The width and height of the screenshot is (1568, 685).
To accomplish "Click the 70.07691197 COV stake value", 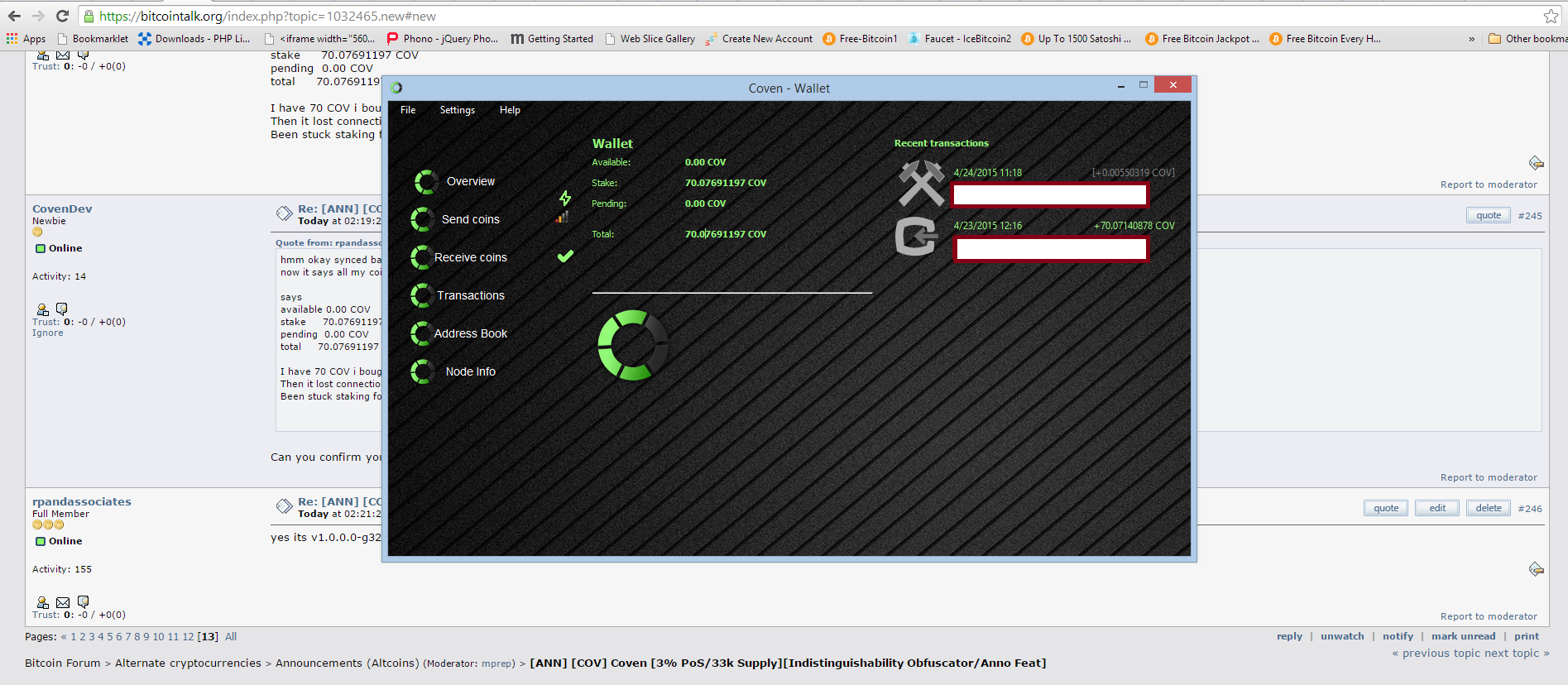I will [x=726, y=183].
